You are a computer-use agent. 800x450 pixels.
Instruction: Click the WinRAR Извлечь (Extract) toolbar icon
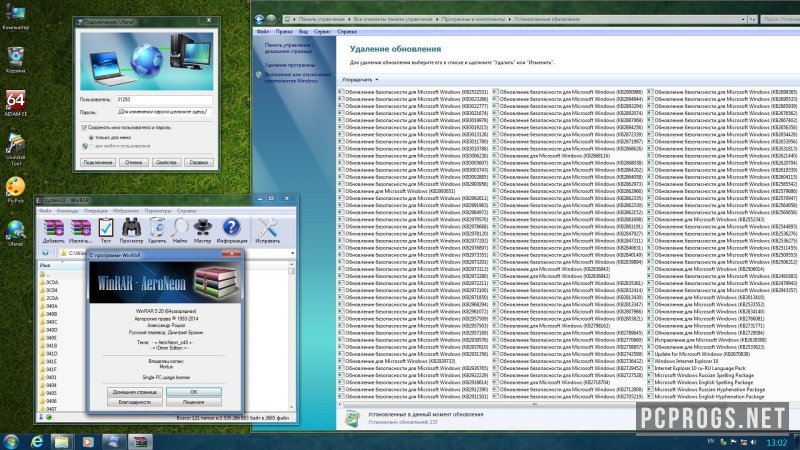point(80,228)
